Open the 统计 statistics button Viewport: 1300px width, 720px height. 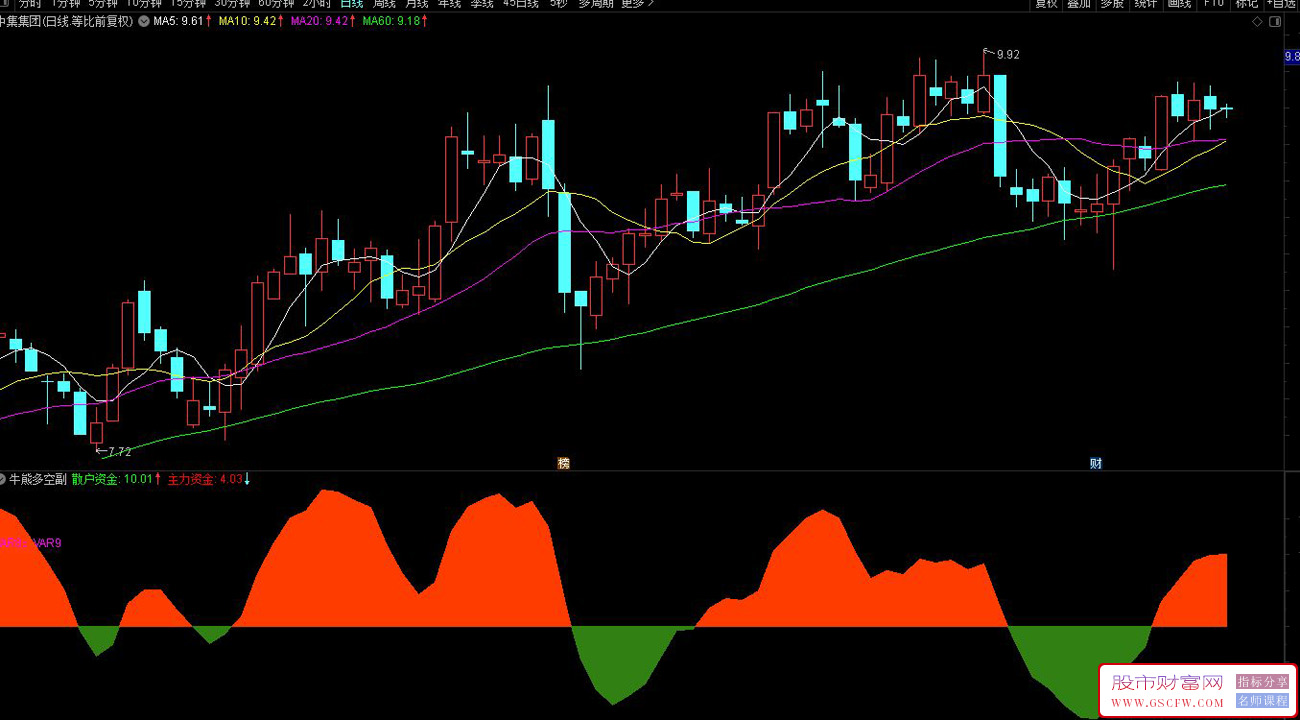point(1146,4)
